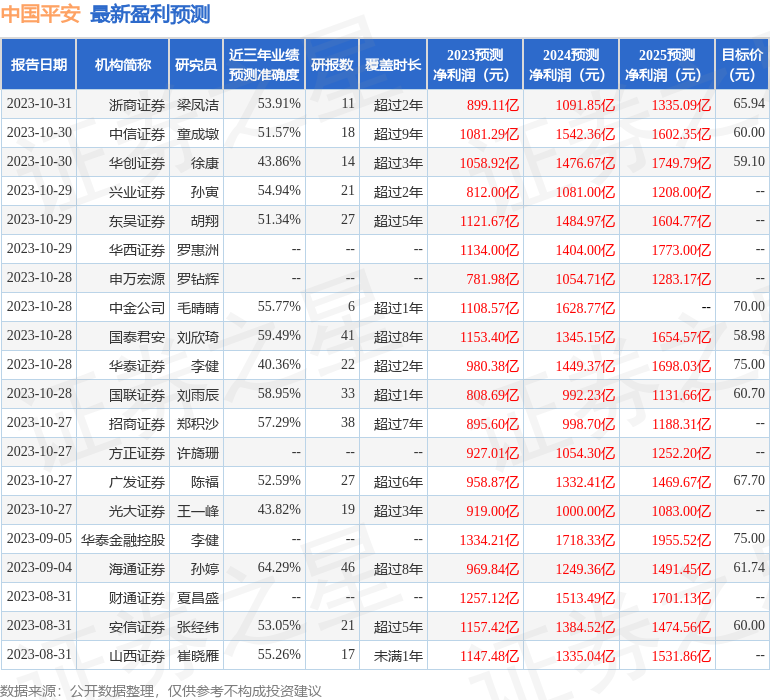Select the 2024预测净利润 column header
The width and height of the screenshot is (770, 700).
click(x=571, y=64)
